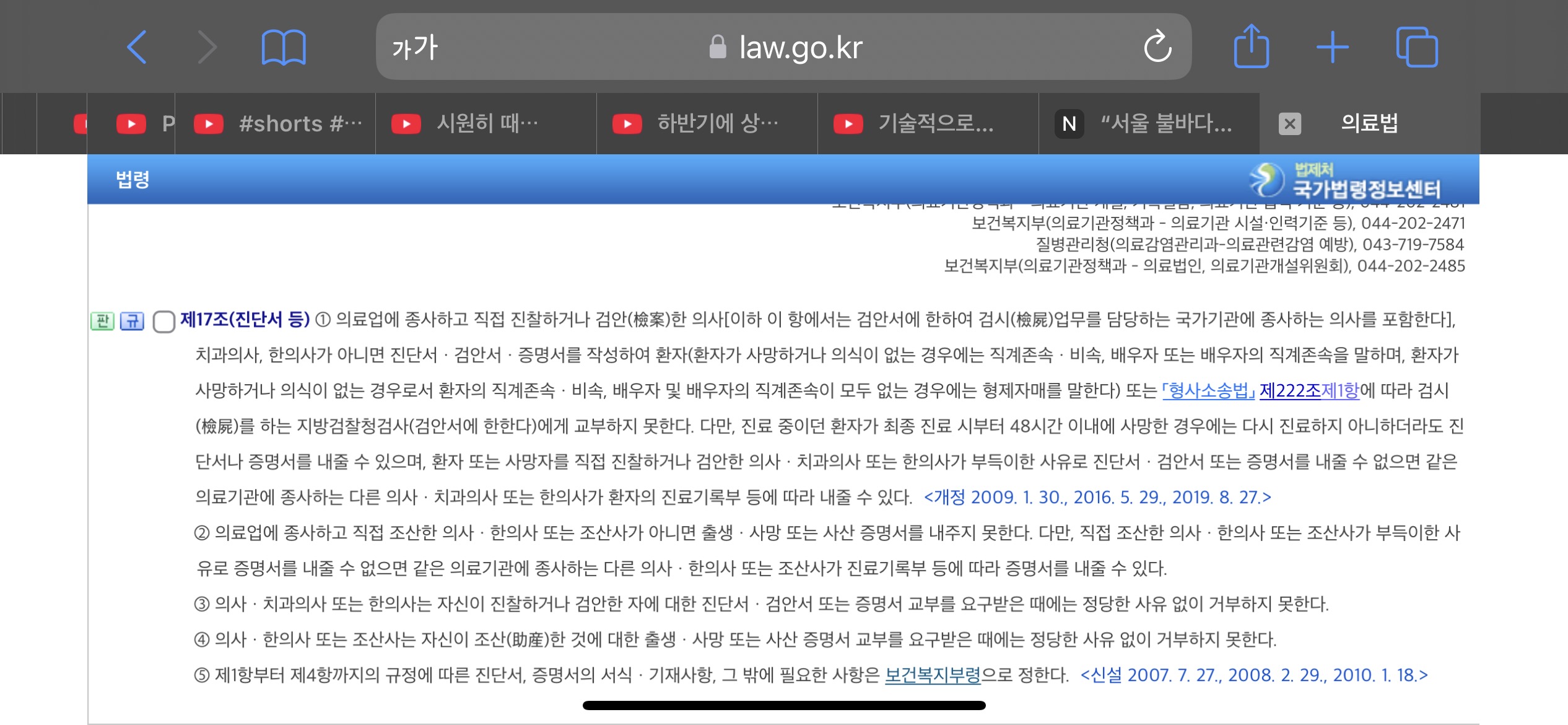Open the 가가 text size menu
This screenshot has width=1568, height=725.
click(x=415, y=47)
